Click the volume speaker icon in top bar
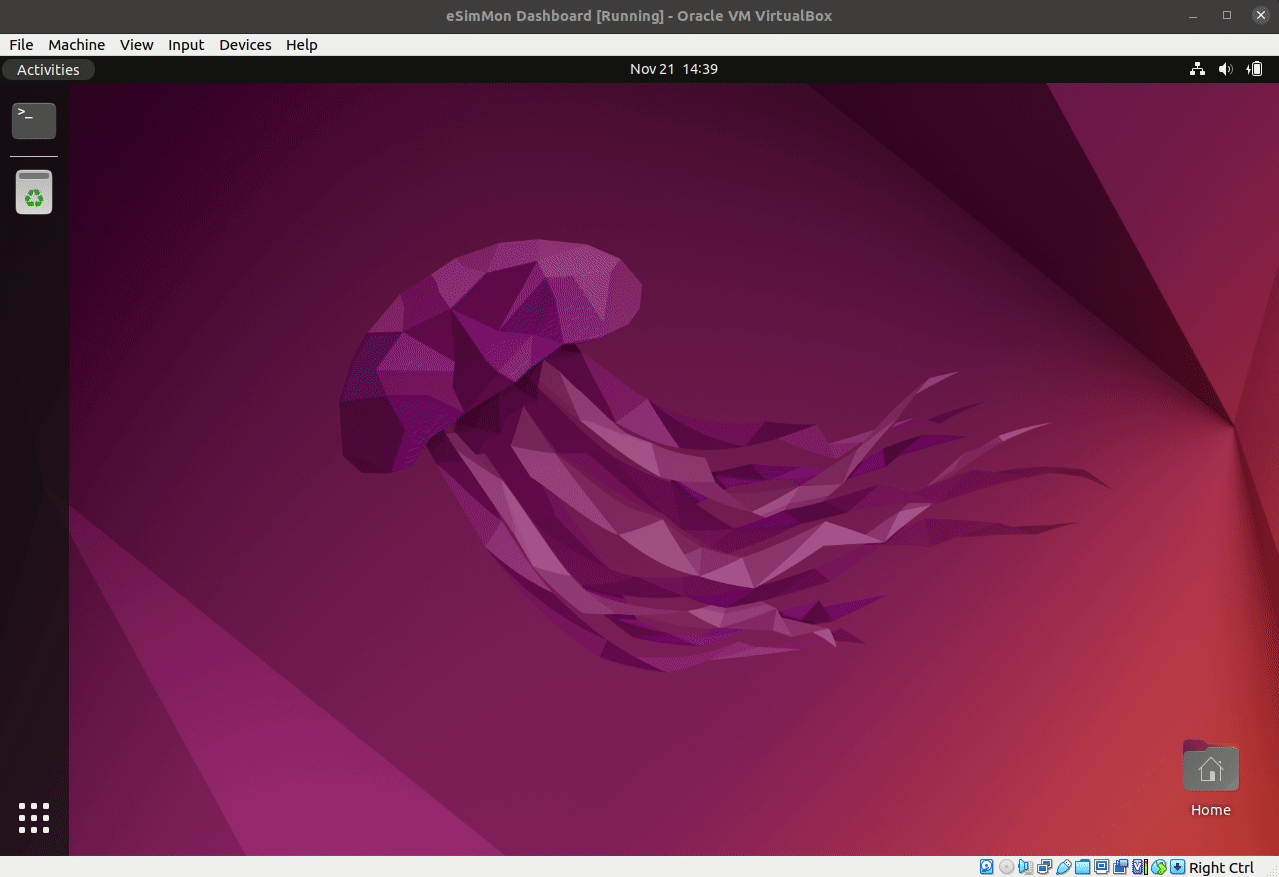The height and width of the screenshot is (877, 1279). [1225, 69]
